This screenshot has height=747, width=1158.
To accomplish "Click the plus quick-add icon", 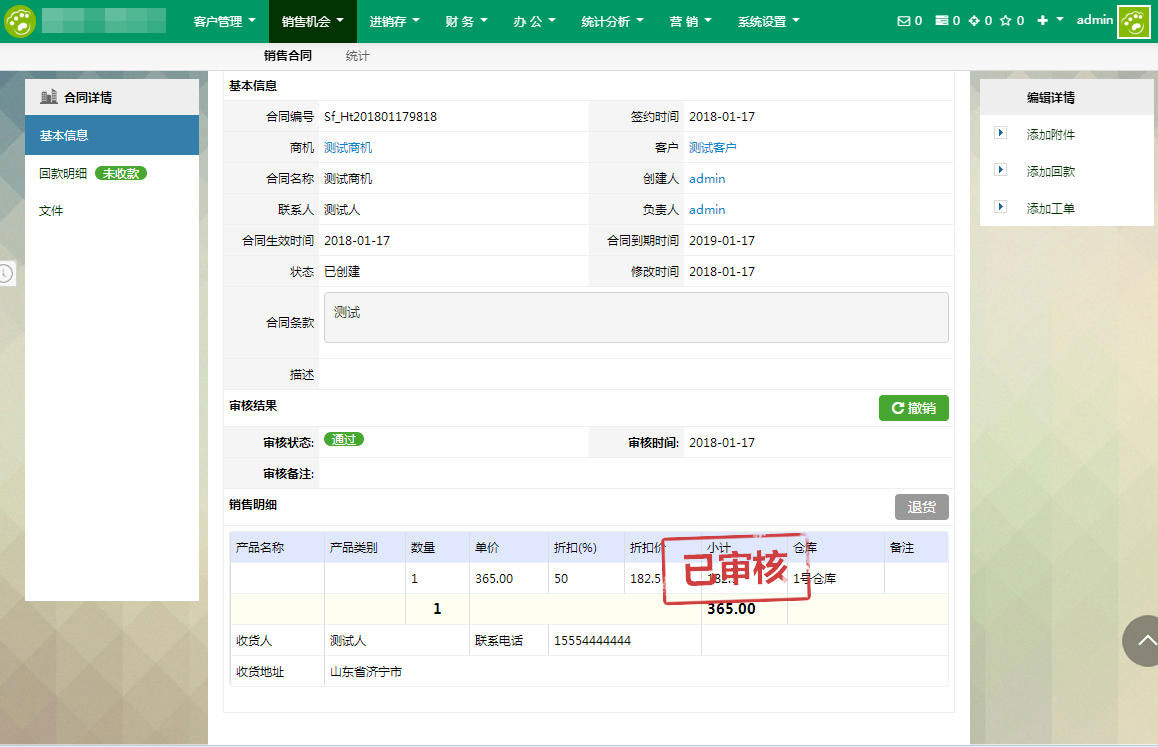I will (1042, 21).
